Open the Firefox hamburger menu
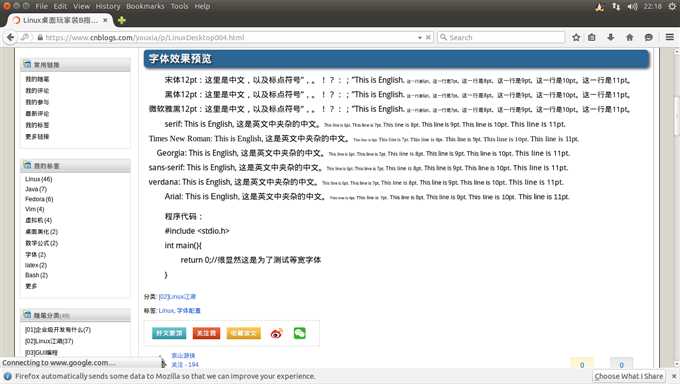680x384 pixels. [670, 37]
